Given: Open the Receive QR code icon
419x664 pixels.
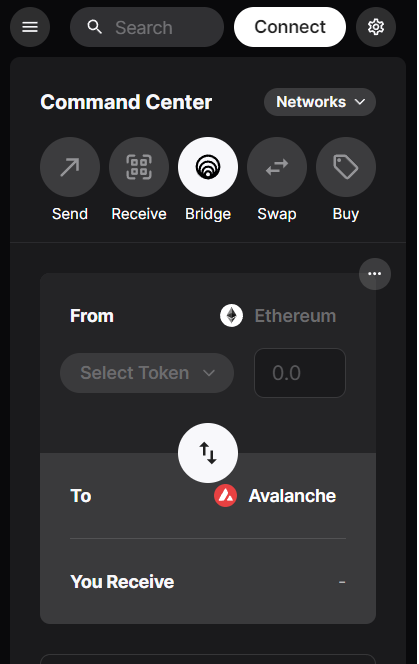Looking at the screenshot, I should pyautogui.click(x=139, y=167).
